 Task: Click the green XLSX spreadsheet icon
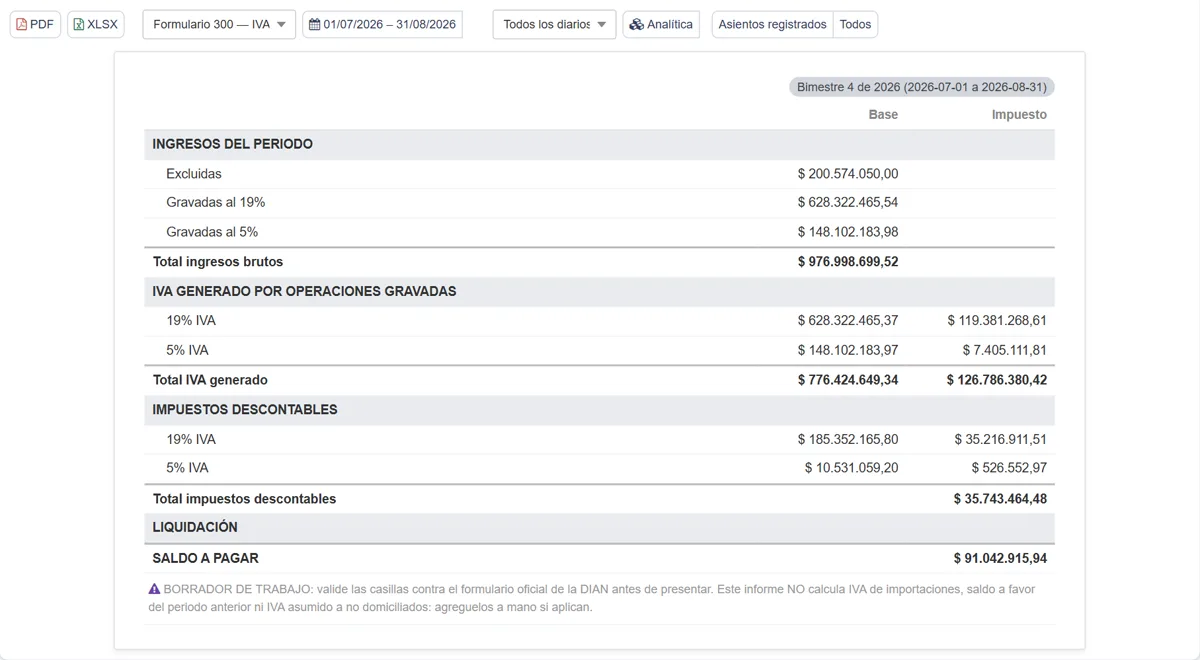(79, 24)
